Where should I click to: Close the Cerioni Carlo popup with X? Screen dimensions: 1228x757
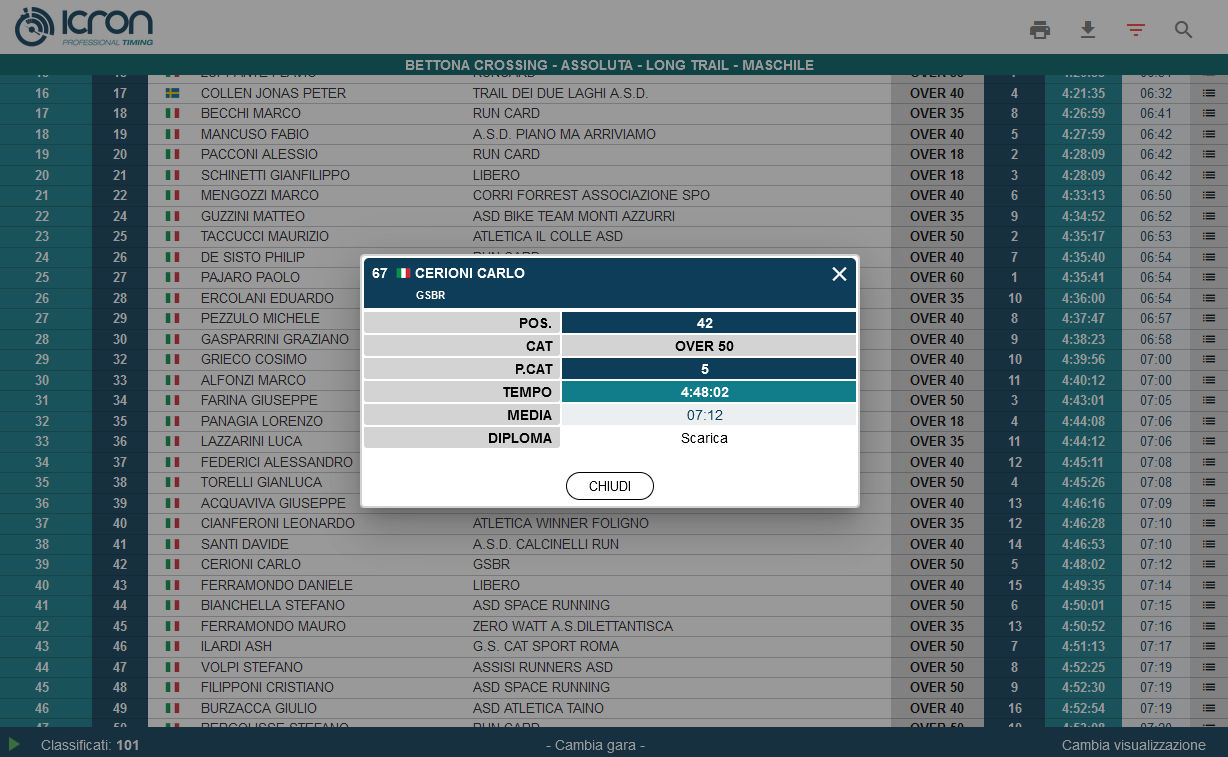[x=839, y=274]
